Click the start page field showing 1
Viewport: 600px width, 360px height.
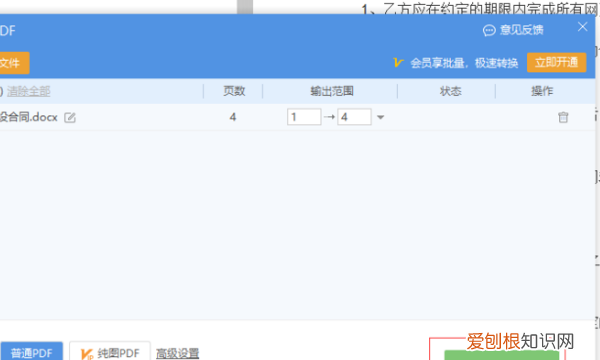(x=304, y=117)
